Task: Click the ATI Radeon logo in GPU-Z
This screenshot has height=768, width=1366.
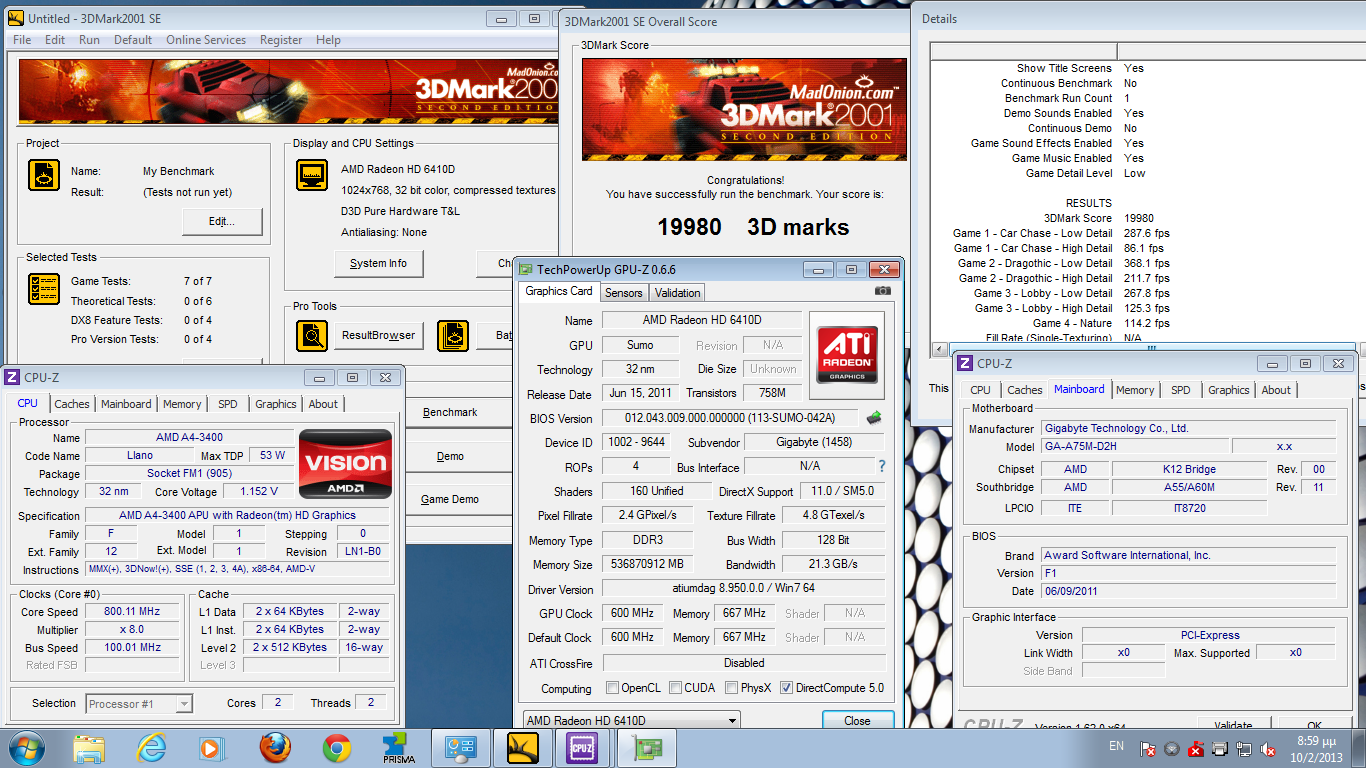Action: point(848,354)
